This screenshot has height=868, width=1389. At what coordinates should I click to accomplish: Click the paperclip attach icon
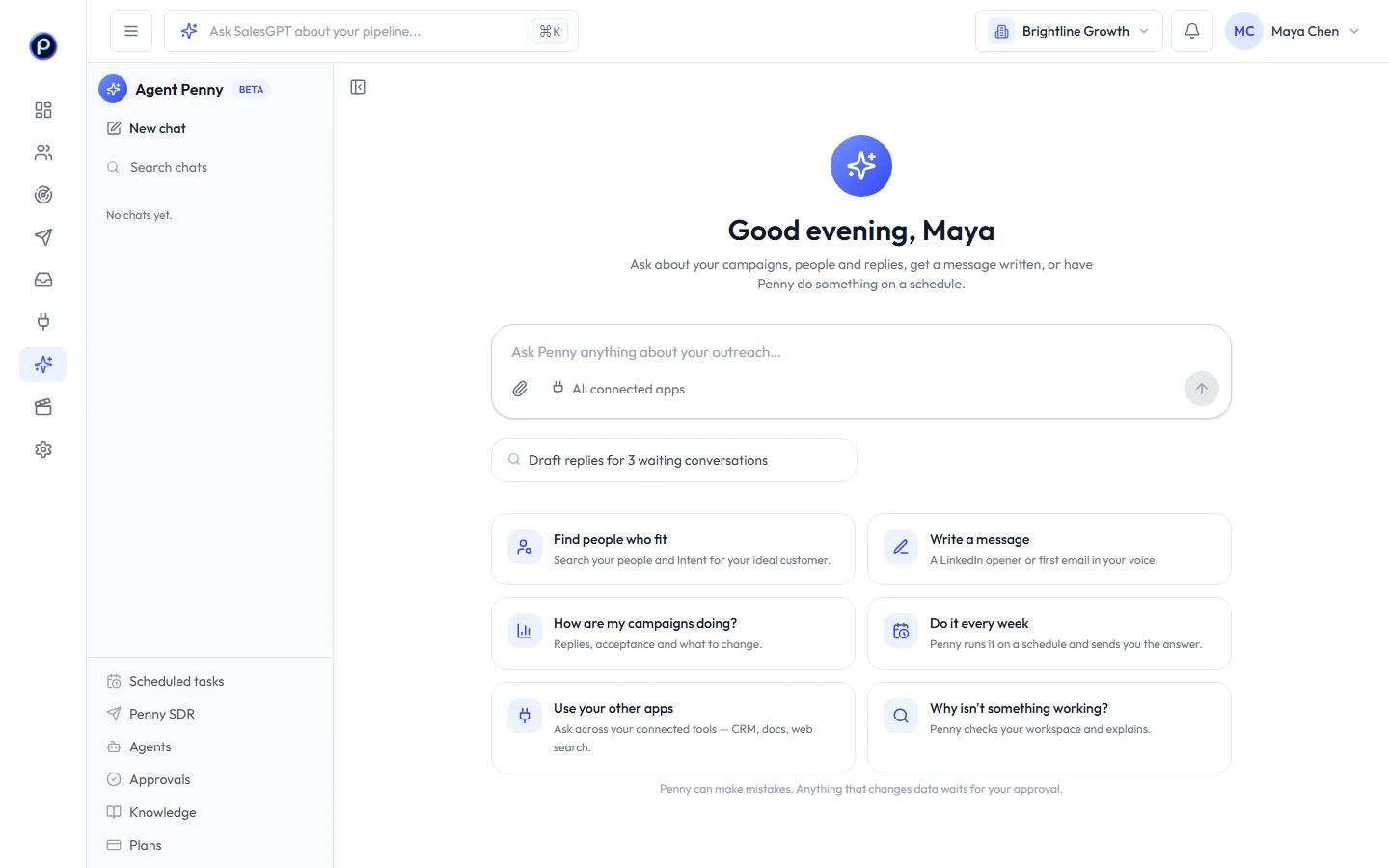[520, 389]
